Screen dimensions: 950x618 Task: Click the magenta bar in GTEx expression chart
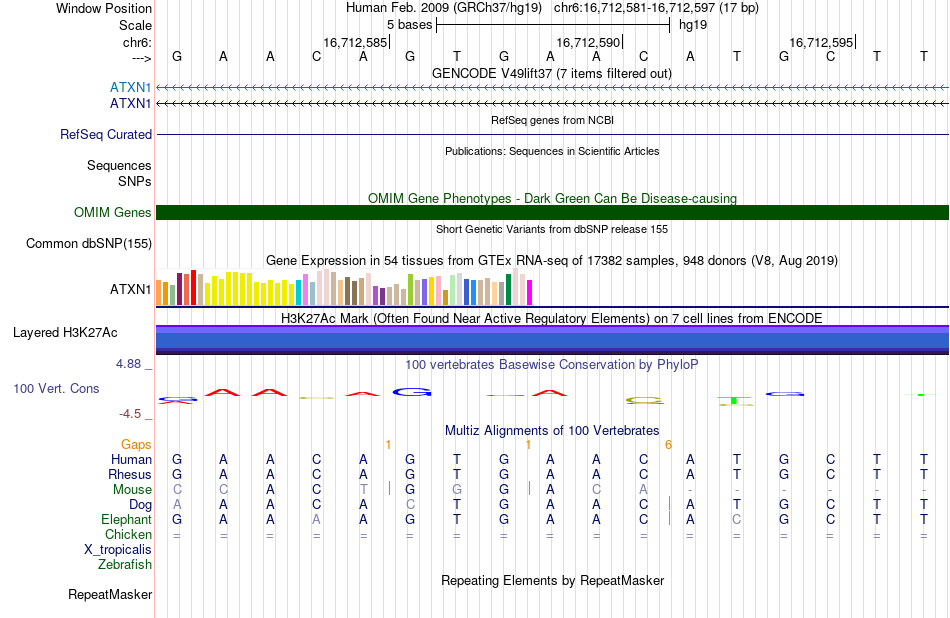530,292
